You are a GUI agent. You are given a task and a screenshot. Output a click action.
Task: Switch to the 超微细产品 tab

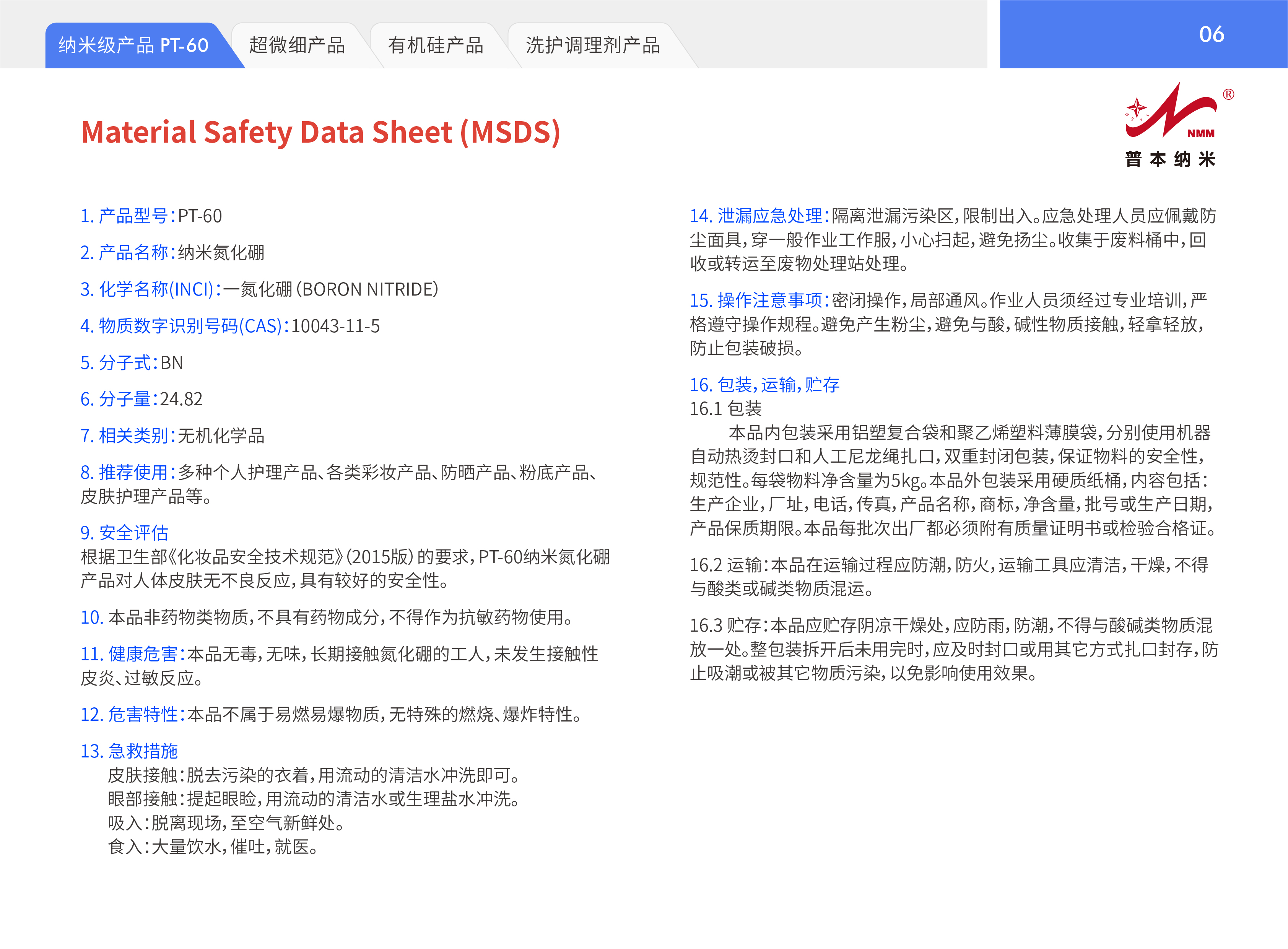click(x=296, y=45)
